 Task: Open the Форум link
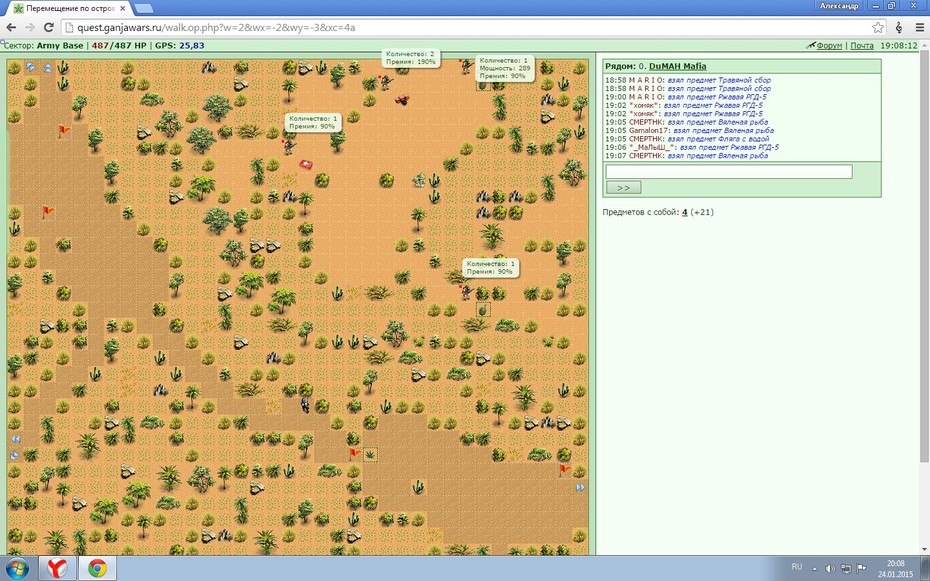coord(829,46)
